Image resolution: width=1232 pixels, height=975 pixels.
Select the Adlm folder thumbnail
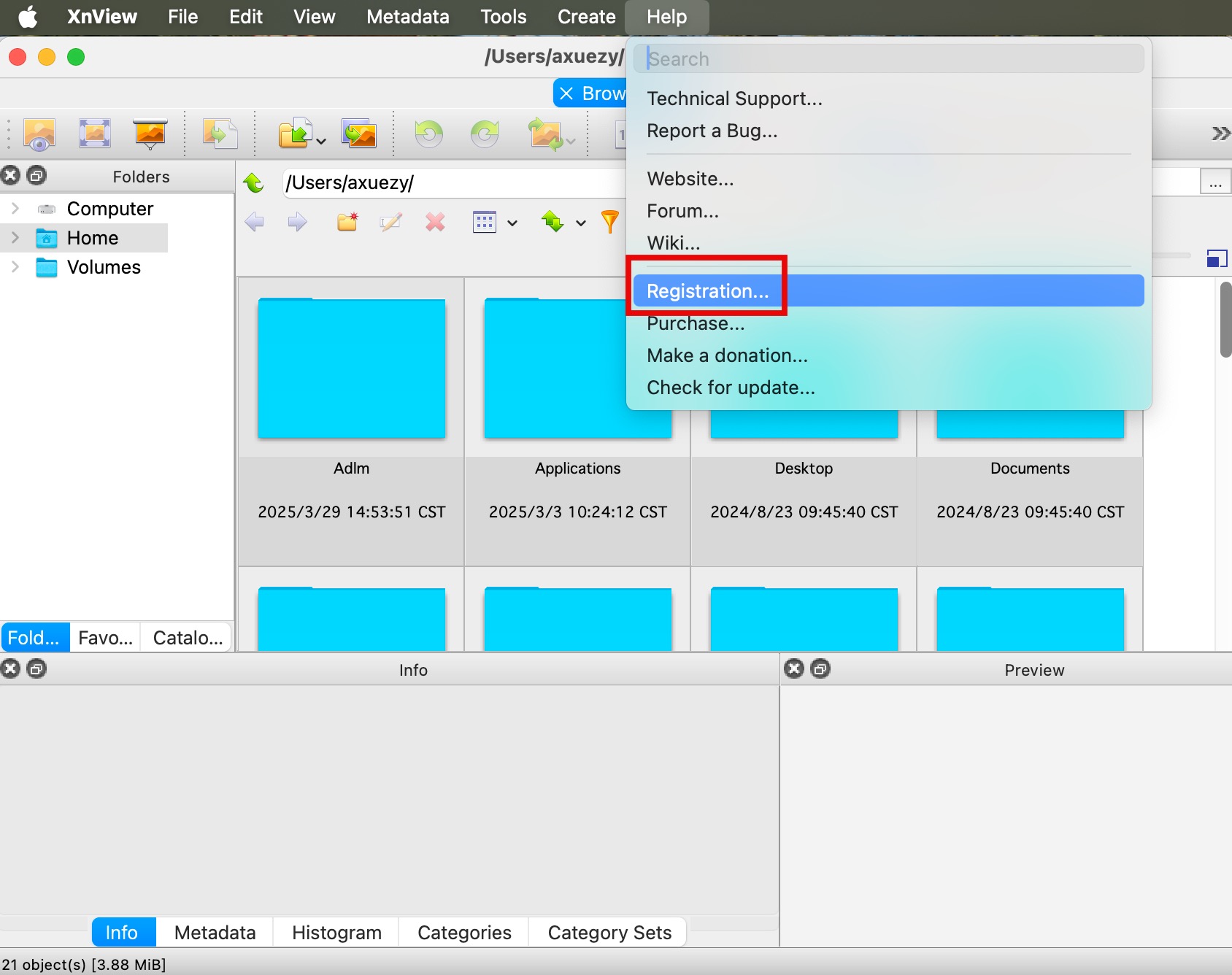pos(352,369)
